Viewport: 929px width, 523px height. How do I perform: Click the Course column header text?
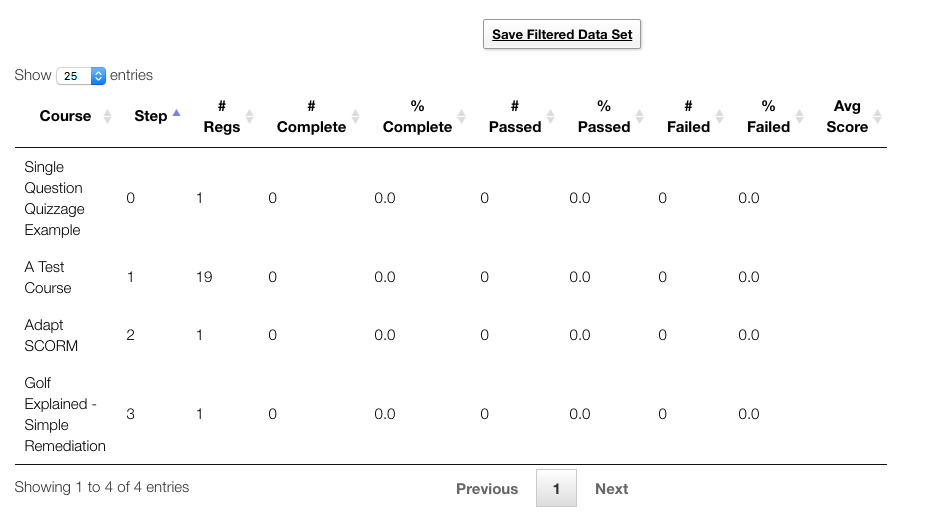click(x=65, y=116)
